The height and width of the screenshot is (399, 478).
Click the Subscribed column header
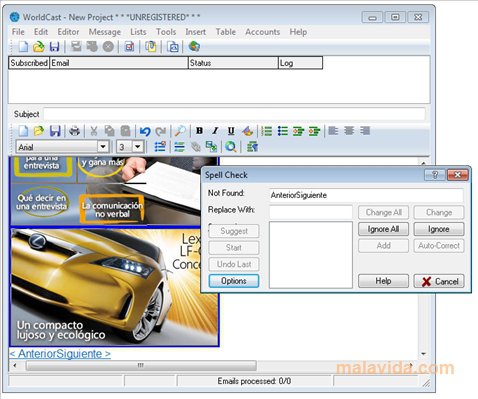[29, 63]
